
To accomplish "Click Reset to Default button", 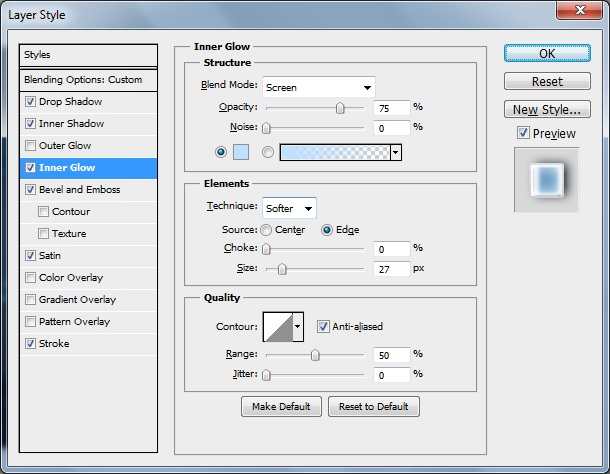I will coord(373,407).
